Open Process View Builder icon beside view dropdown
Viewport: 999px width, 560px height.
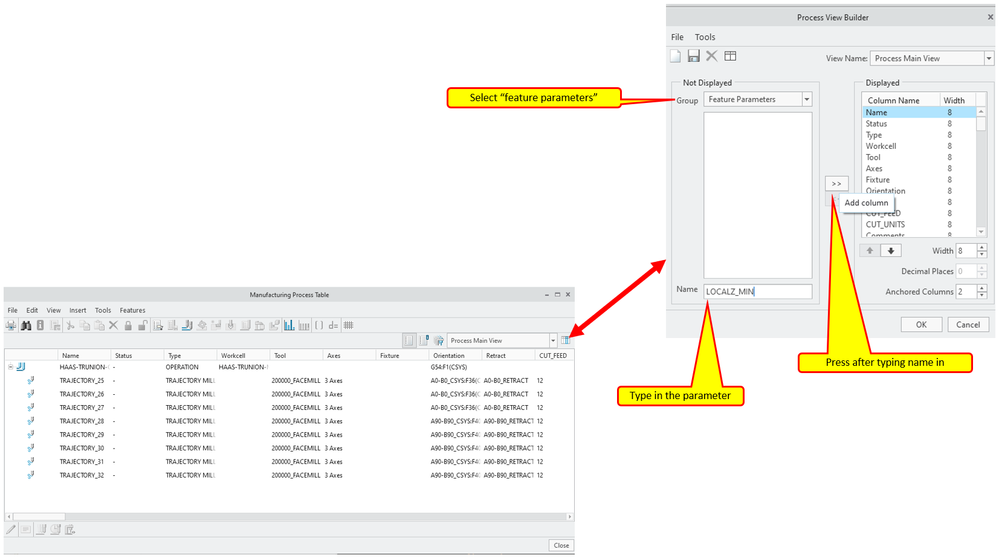(x=565, y=341)
